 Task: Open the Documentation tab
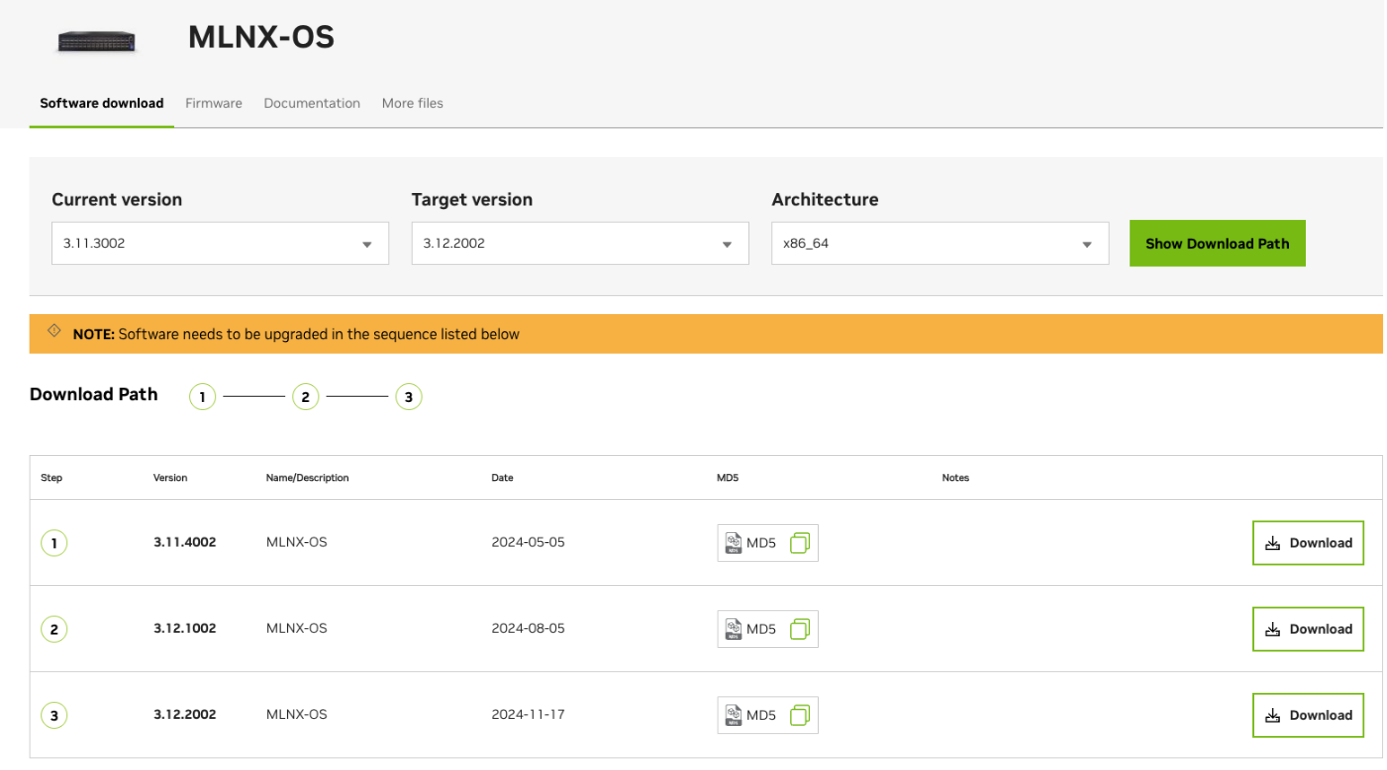point(312,103)
